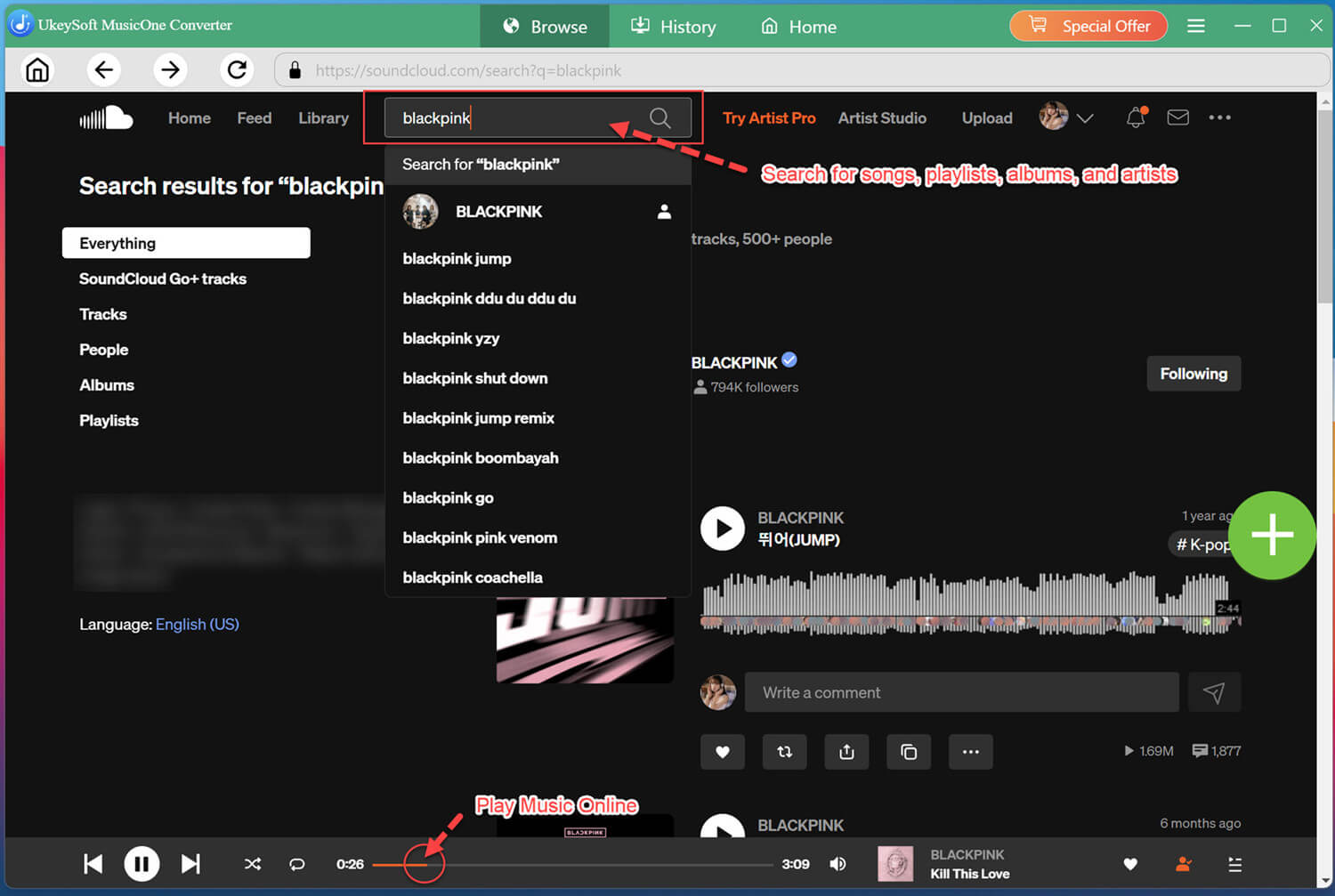Open Artist Studio link
The height and width of the screenshot is (896, 1335).
click(882, 117)
